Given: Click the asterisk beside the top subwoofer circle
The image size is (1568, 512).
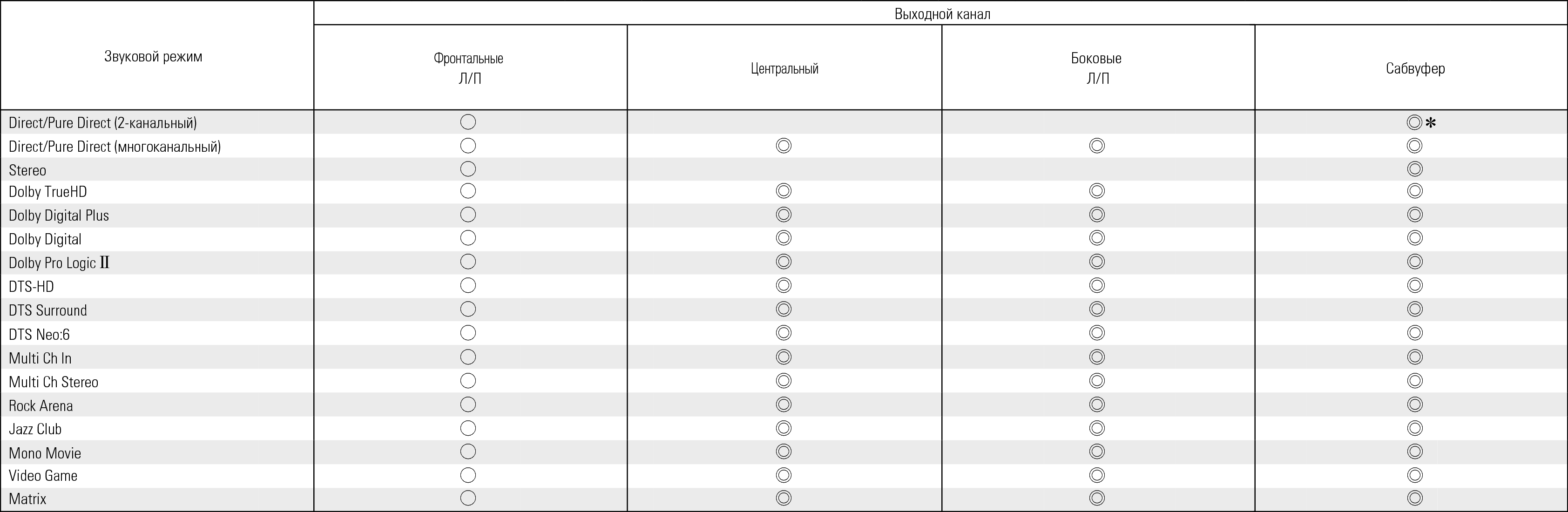Looking at the screenshot, I should 1431,123.
